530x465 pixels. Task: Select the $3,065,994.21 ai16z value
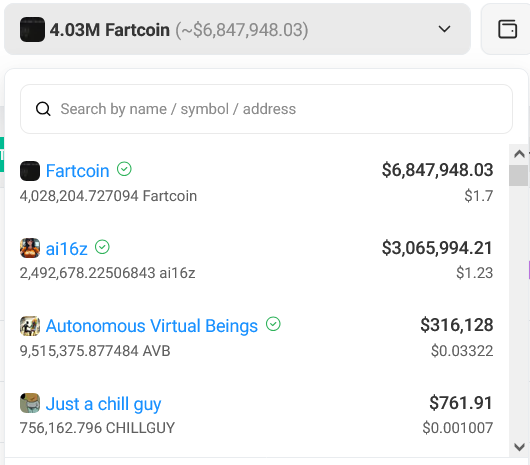[x=437, y=248]
